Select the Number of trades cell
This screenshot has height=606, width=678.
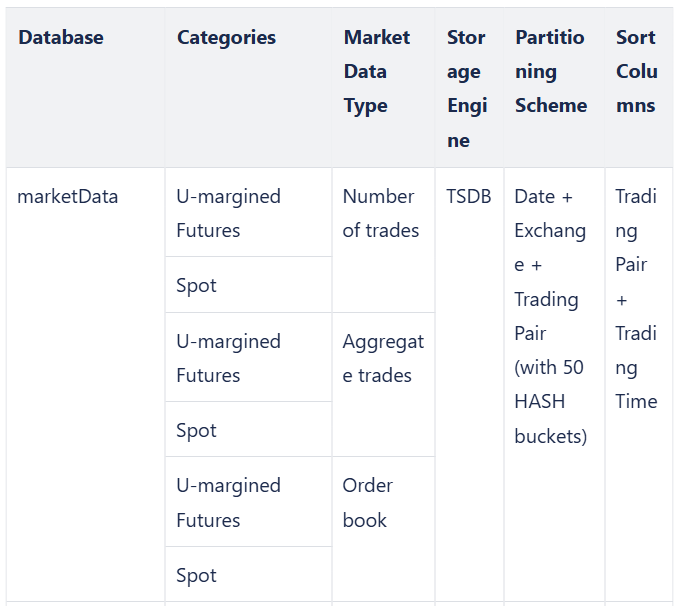point(381,214)
